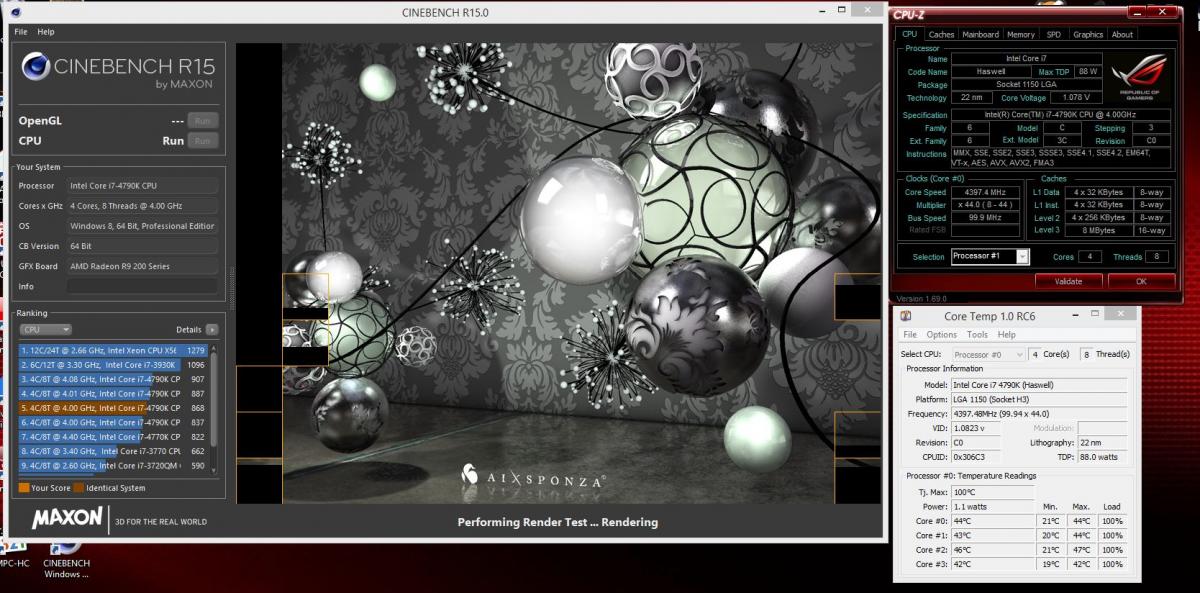Image resolution: width=1200 pixels, height=593 pixels.
Task: Open the Help menu in Cinebench
Action: tap(46, 32)
